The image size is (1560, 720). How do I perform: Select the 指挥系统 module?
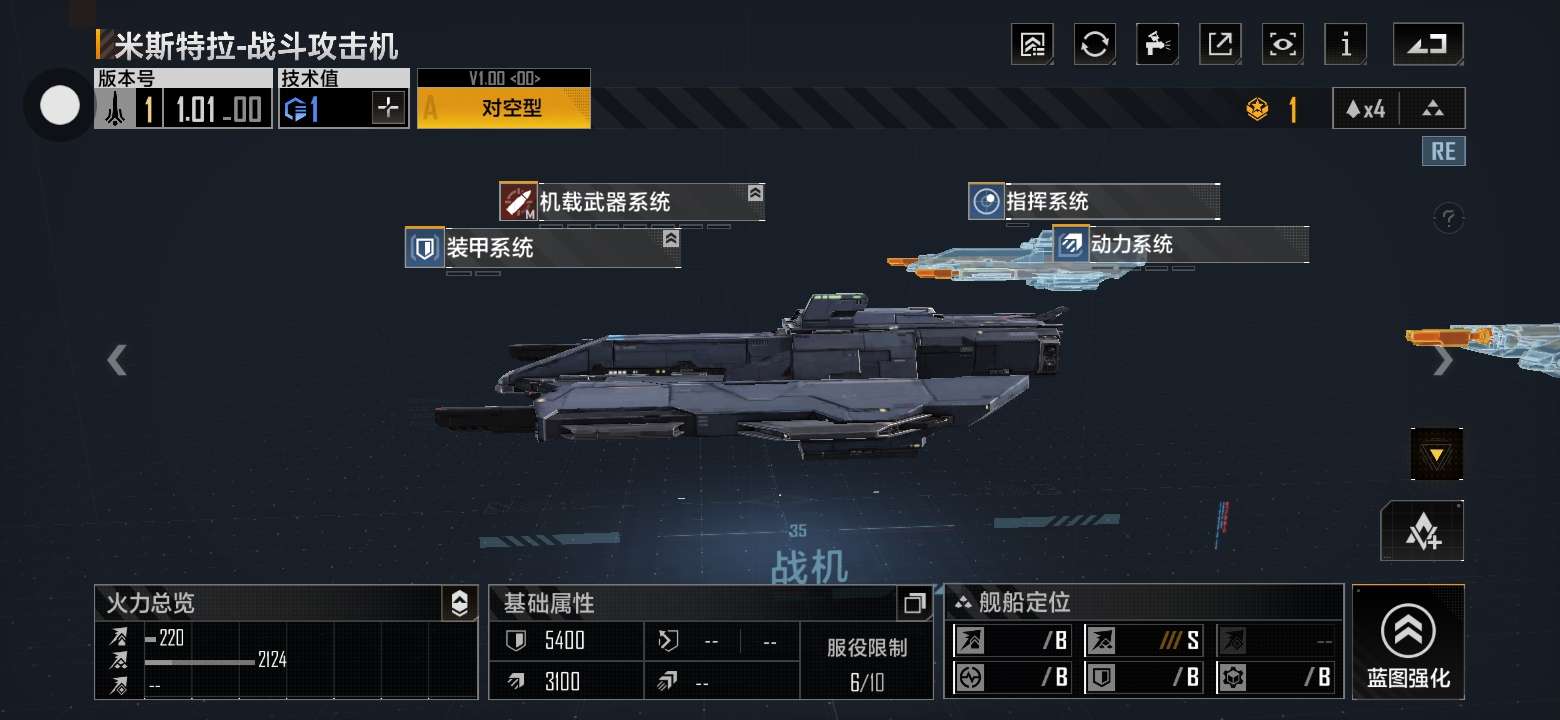pos(1094,202)
